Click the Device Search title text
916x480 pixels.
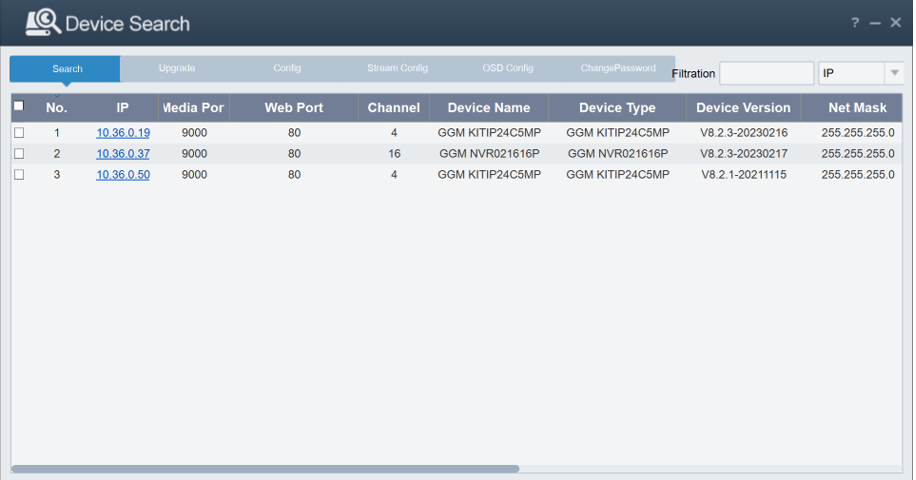tap(127, 24)
